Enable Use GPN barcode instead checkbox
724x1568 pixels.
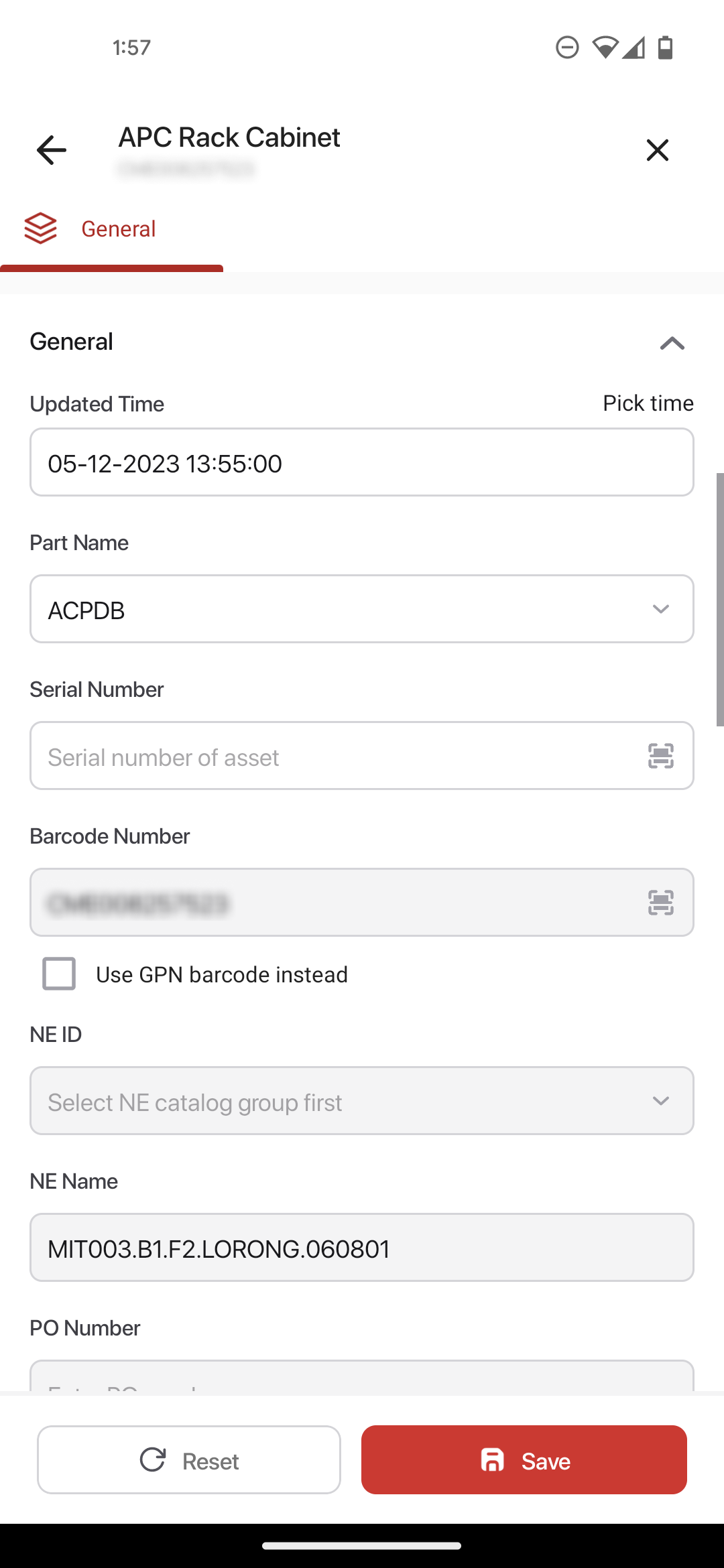[x=59, y=974]
